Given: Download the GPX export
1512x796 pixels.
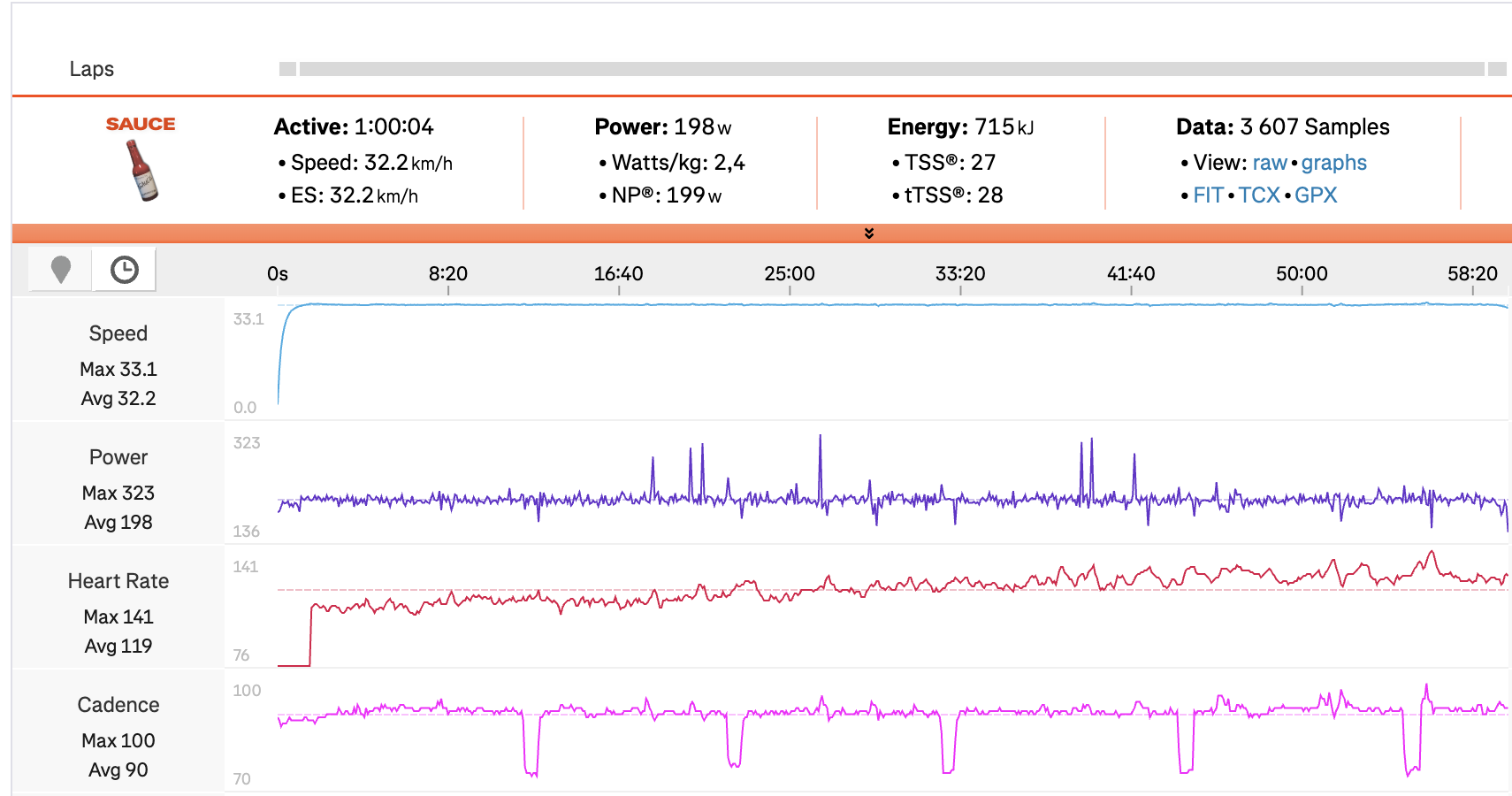Looking at the screenshot, I should [x=1315, y=195].
